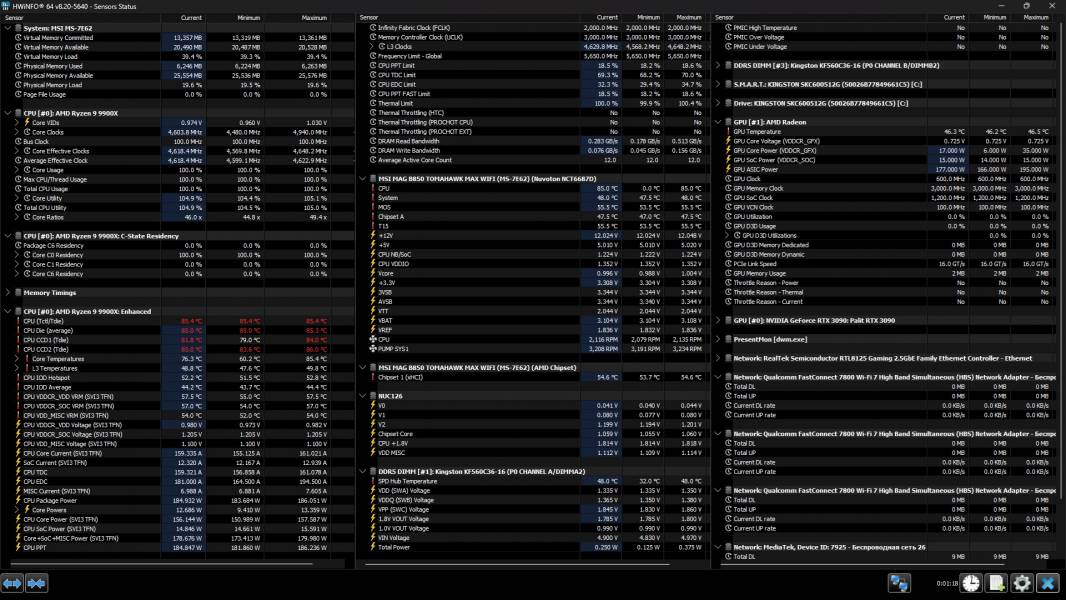1066x600 pixels.
Task: Click the icon beside PCIe Link Speed
Action: (x=728, y=264)
